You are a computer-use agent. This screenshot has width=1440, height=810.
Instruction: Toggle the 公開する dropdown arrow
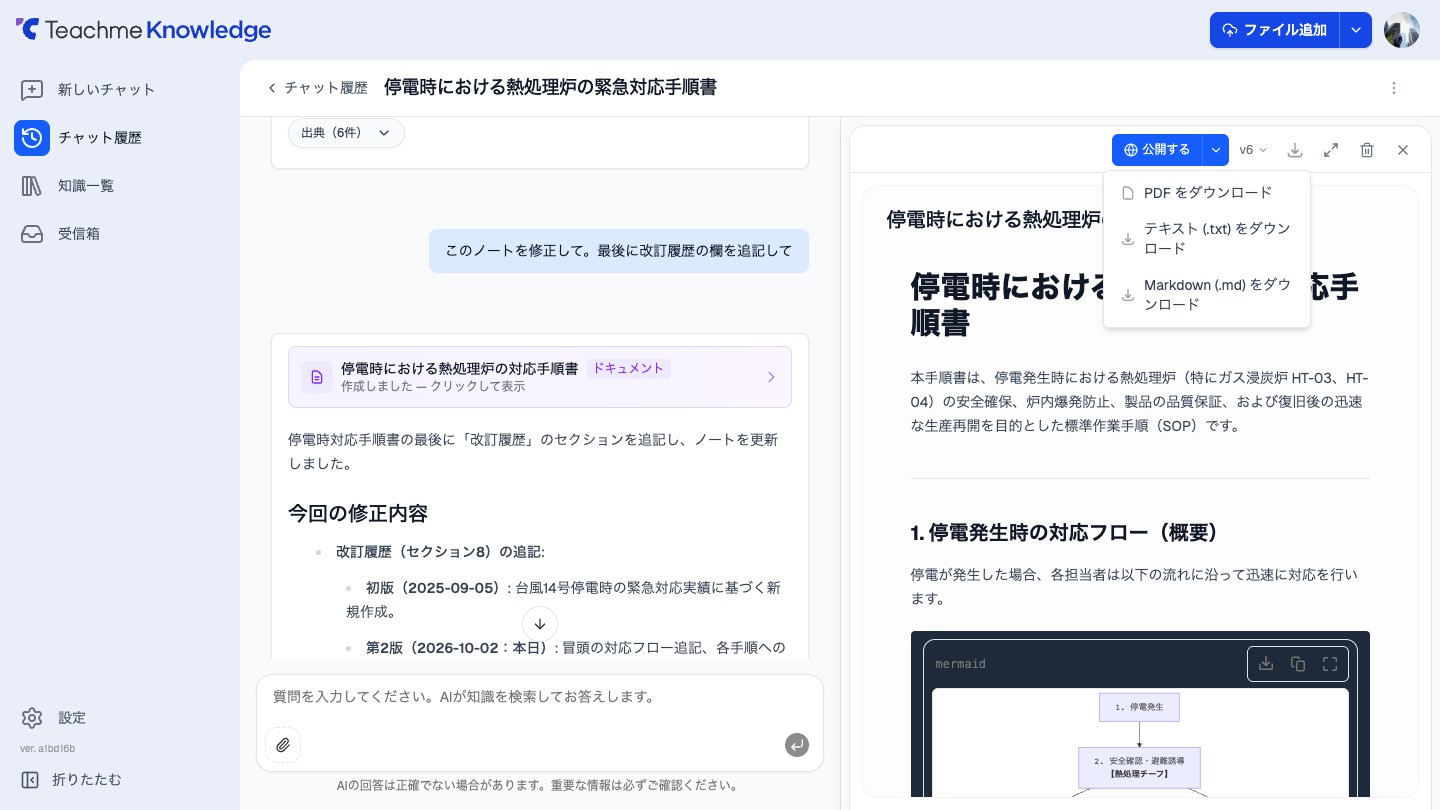(1215, 150)
